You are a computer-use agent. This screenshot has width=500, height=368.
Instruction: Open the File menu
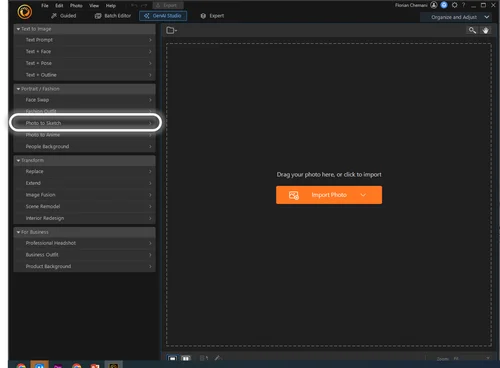[45, 6]
